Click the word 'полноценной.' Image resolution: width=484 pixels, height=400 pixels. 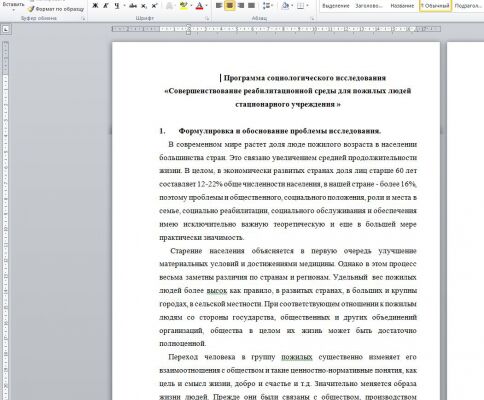click(x=183, y=343)
